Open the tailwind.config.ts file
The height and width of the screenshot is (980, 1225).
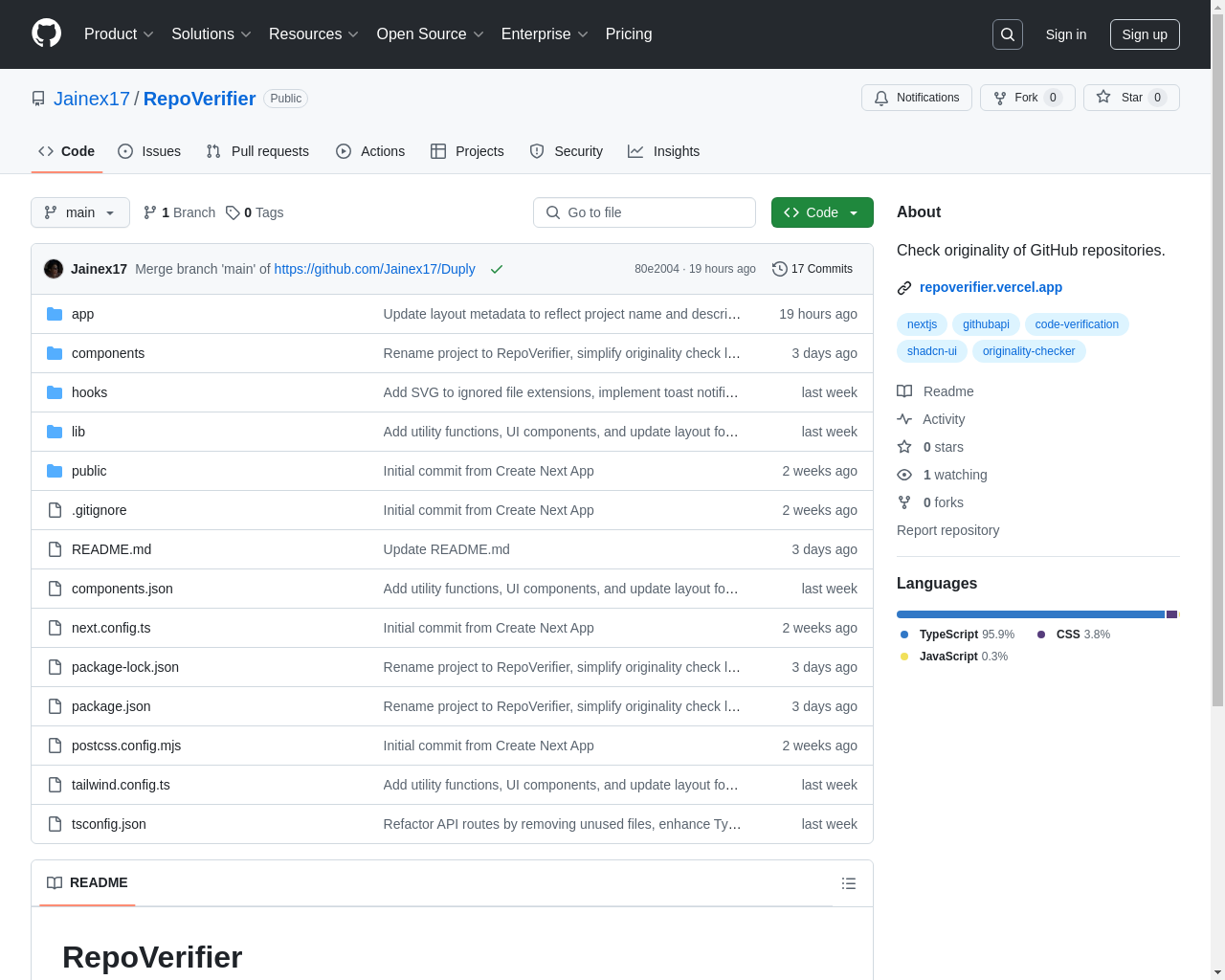pyautogui.click(x=121, y=785)
